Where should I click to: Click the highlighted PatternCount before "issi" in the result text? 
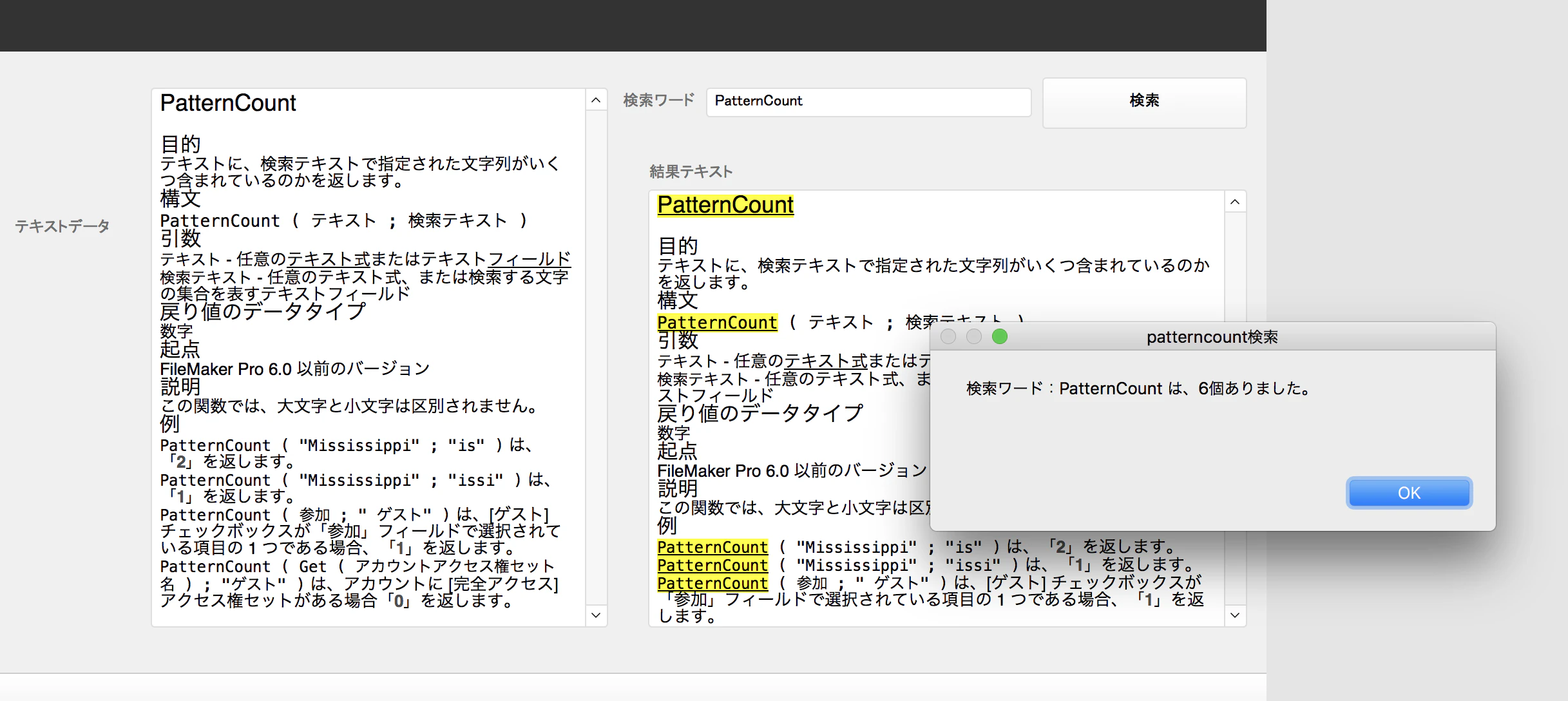[712, 565]
